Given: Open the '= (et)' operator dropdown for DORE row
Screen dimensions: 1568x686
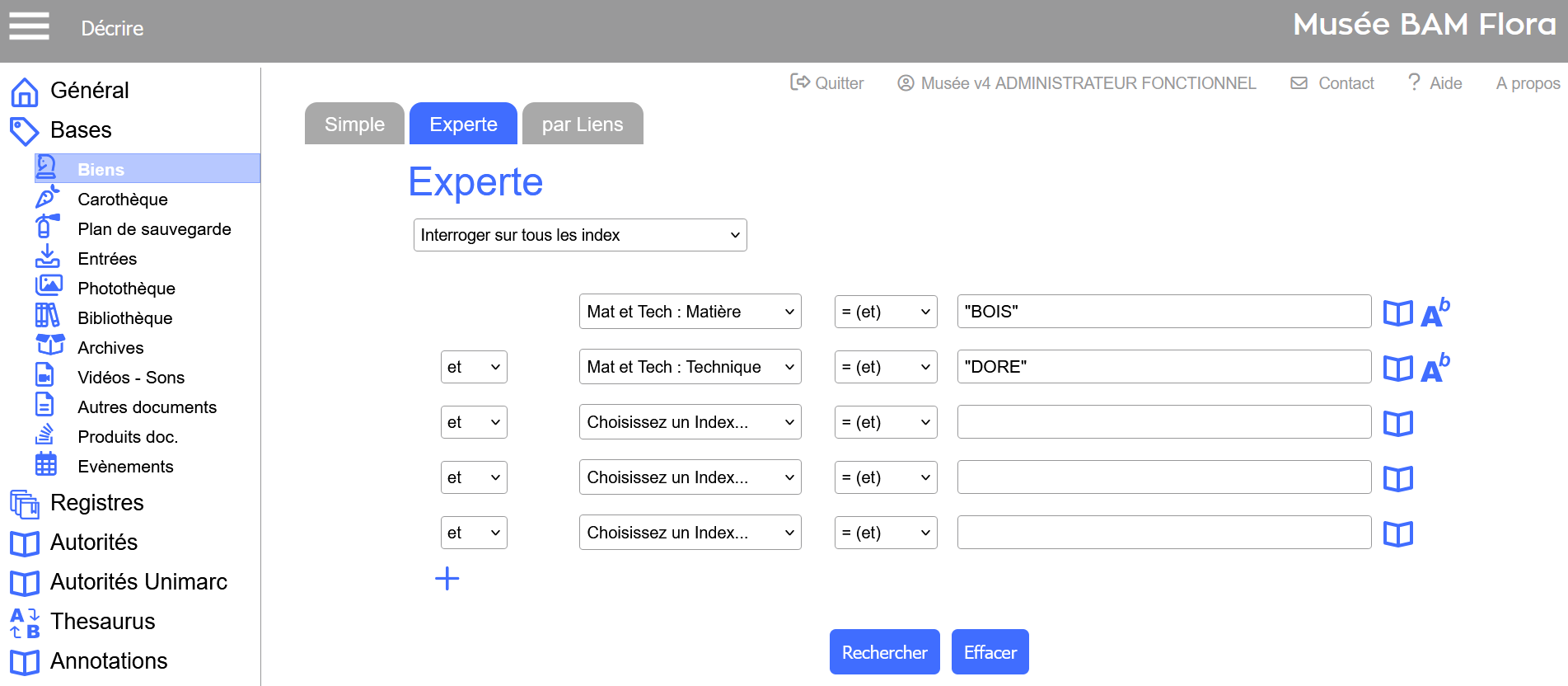Looking at the screenshot, I should (885, 367).
